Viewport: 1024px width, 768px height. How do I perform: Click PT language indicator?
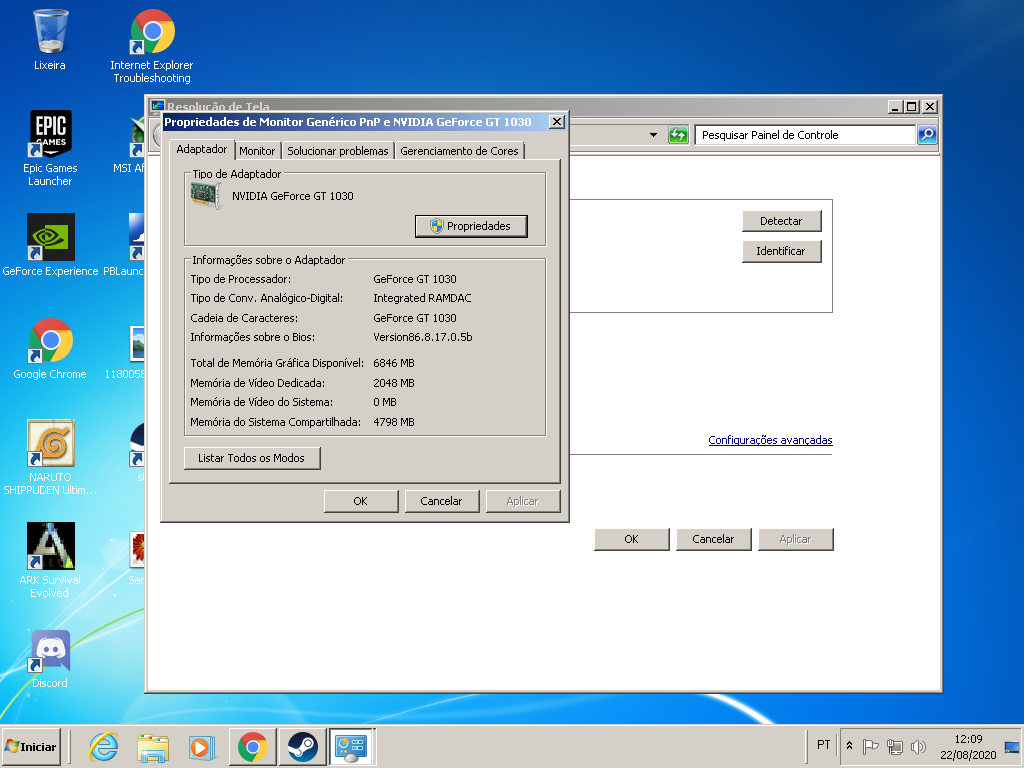[824, 744]
